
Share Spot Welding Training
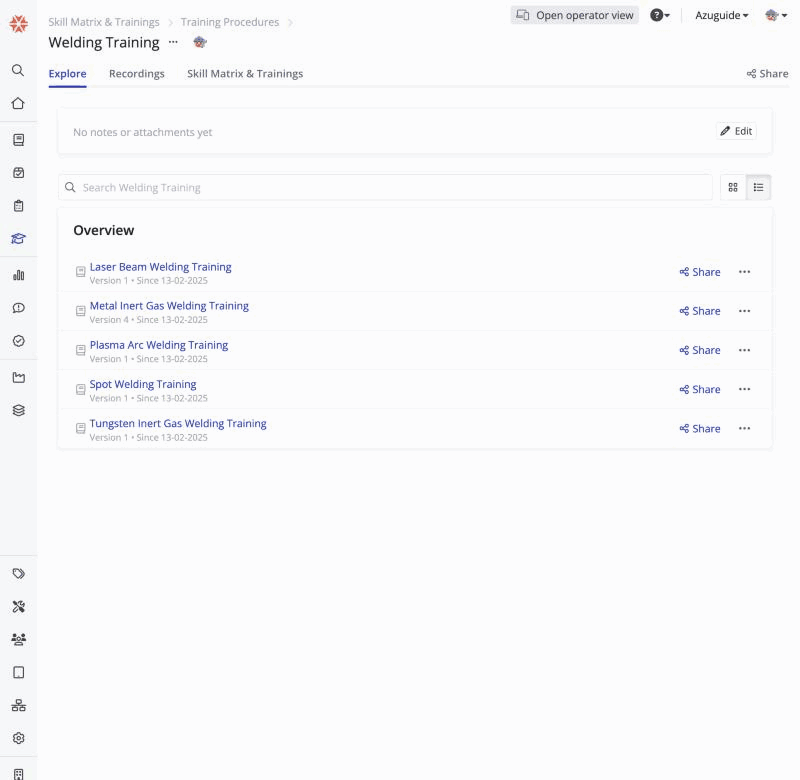click(x=700, y=389)
